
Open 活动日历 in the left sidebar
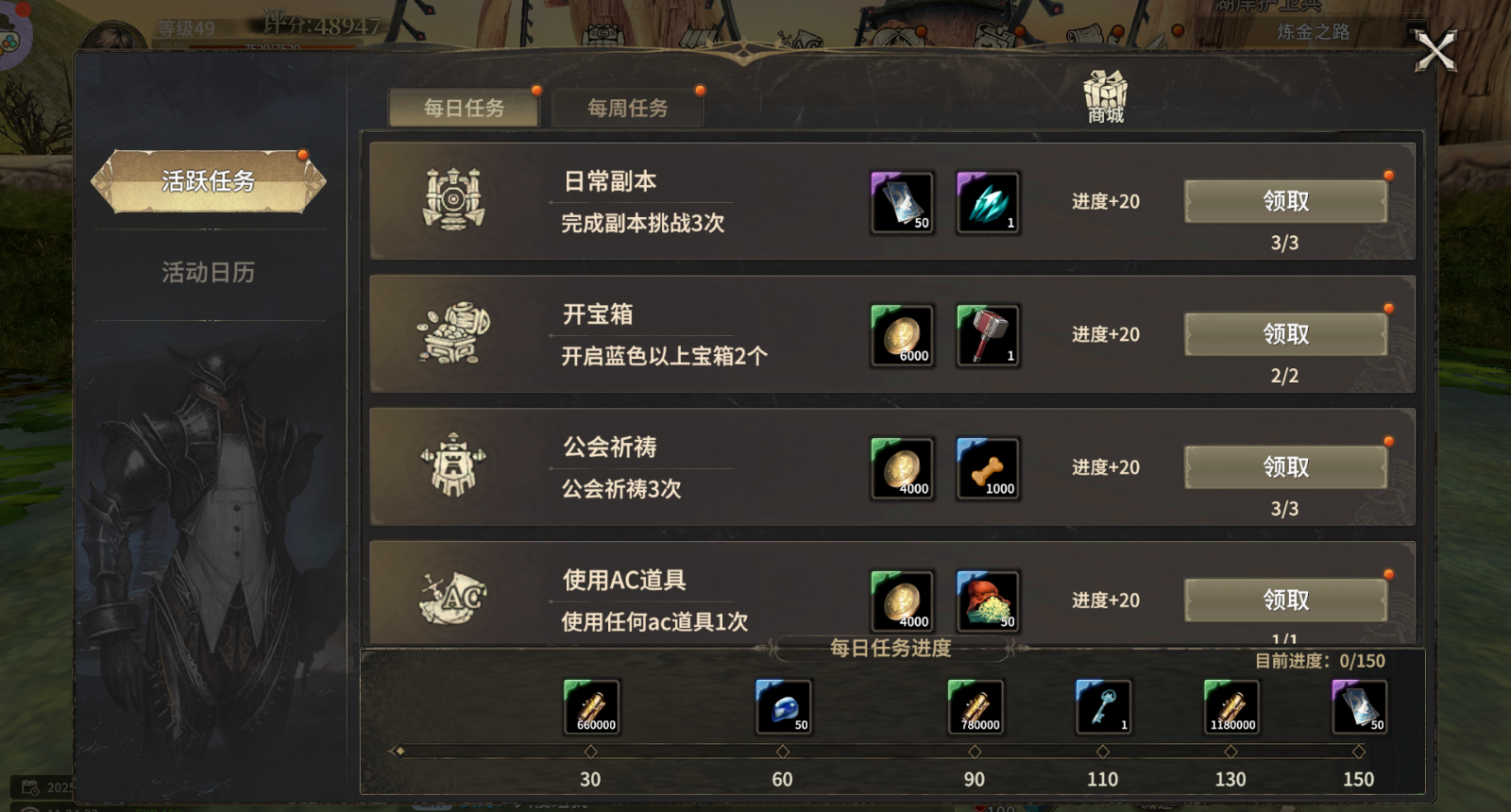click(208, 273)
